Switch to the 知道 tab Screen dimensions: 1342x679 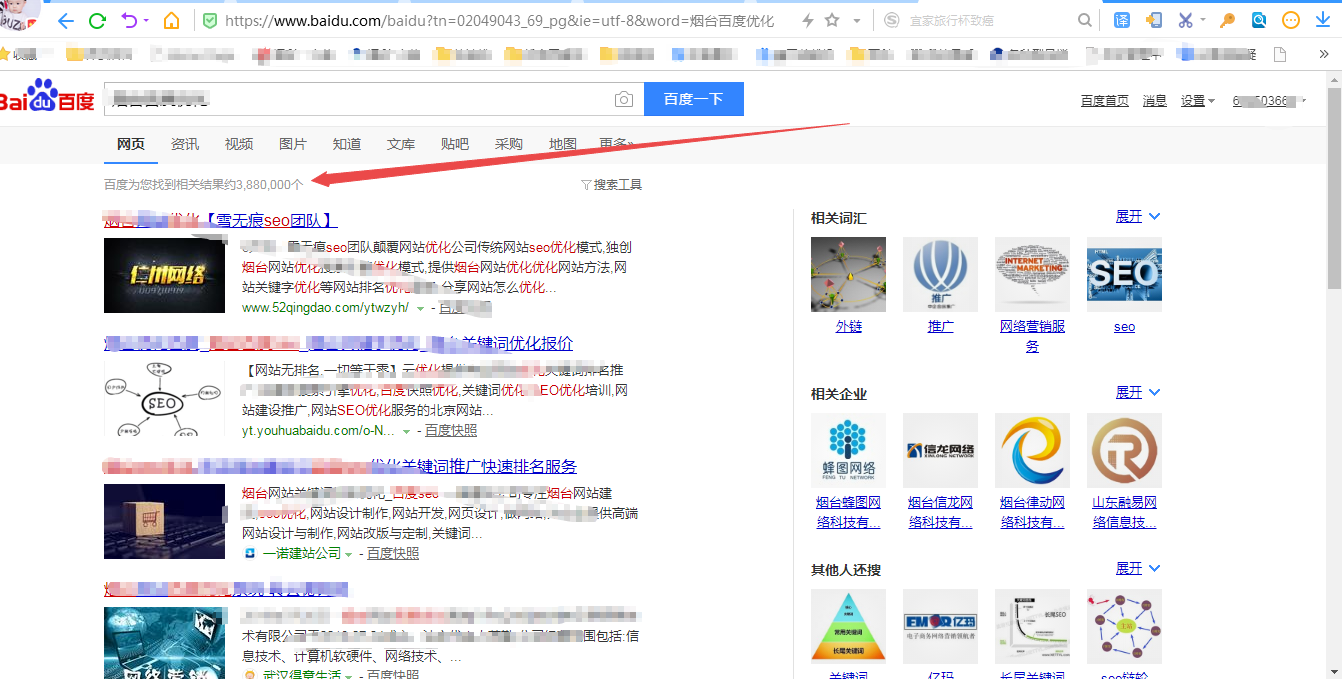pos(347,144)
